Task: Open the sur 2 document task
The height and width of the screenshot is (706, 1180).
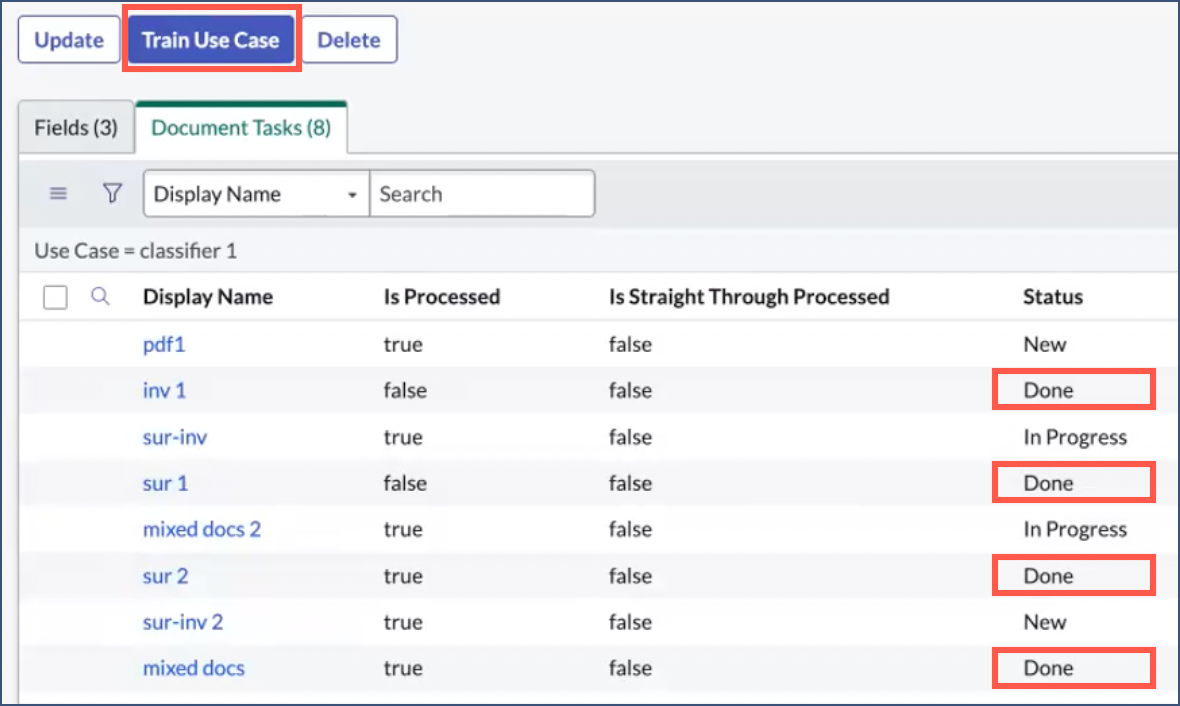Action: (166, 576)
